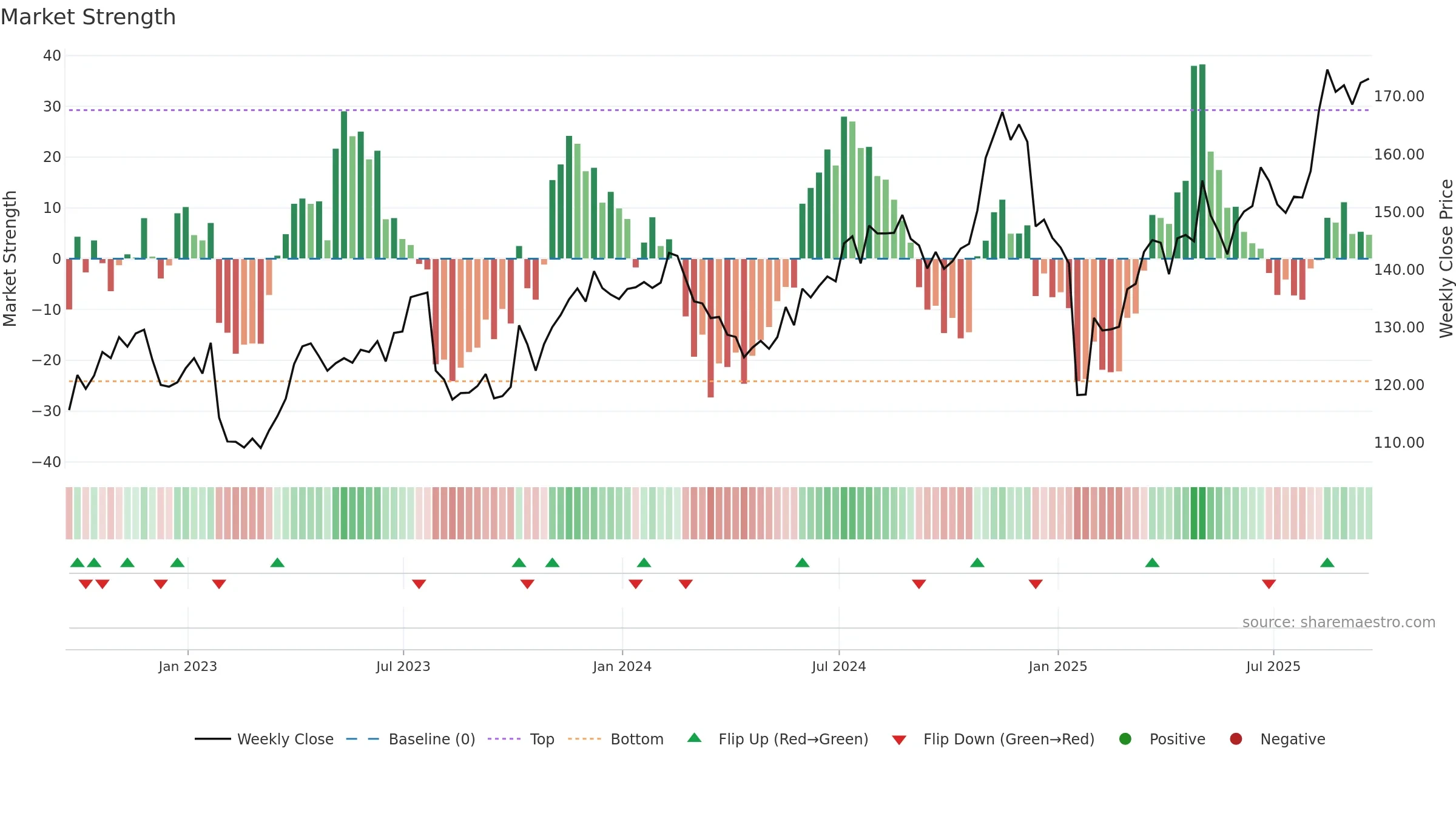Click the Jan 2023 x-axis label
The image size is (1456, 819).
pyautogui.click(x=187, y=666)
